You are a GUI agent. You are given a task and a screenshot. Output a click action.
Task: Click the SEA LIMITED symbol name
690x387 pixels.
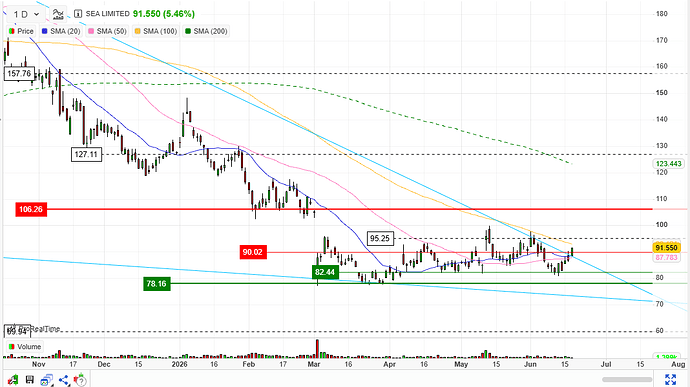pyautogui.click(x=107, y=14)
